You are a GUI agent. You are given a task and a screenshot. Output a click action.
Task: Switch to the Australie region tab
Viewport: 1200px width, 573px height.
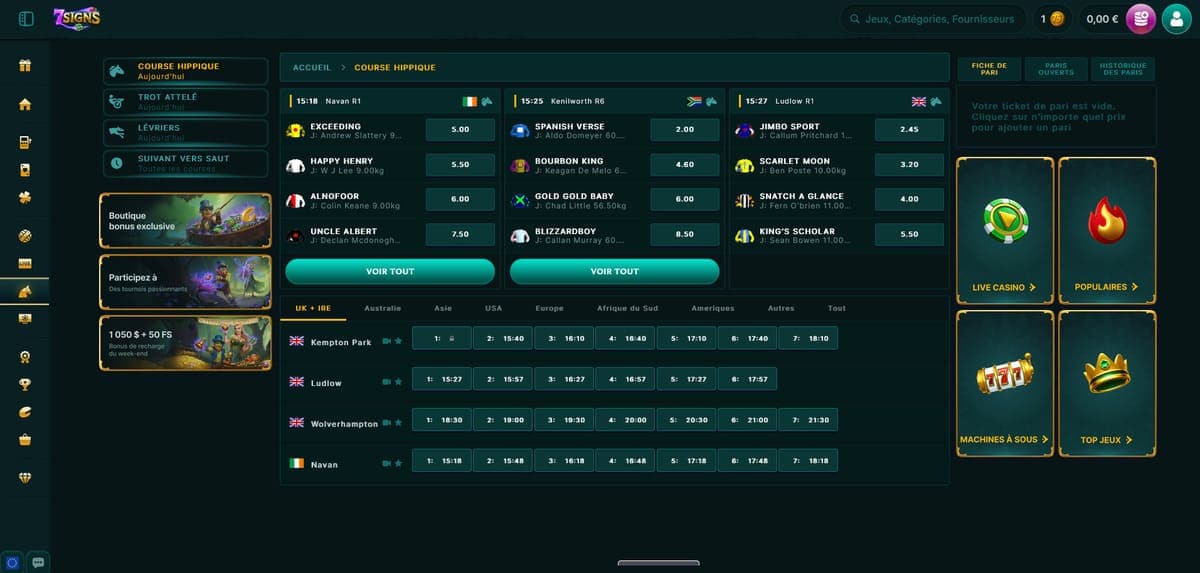[x=383, y=308]
